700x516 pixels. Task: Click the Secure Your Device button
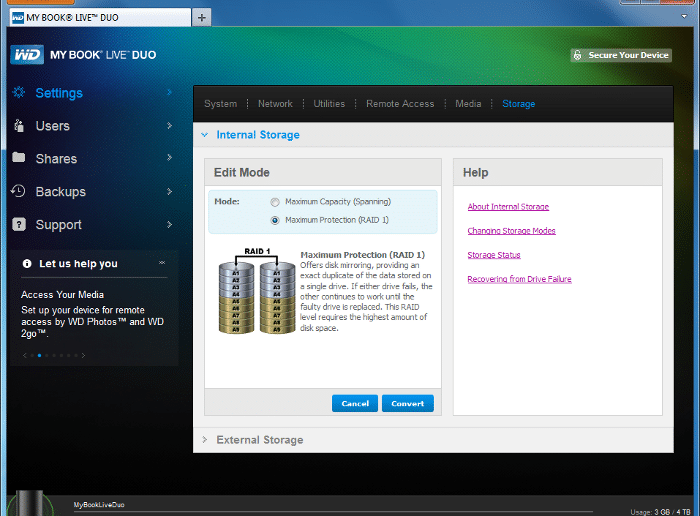(621, 55)
